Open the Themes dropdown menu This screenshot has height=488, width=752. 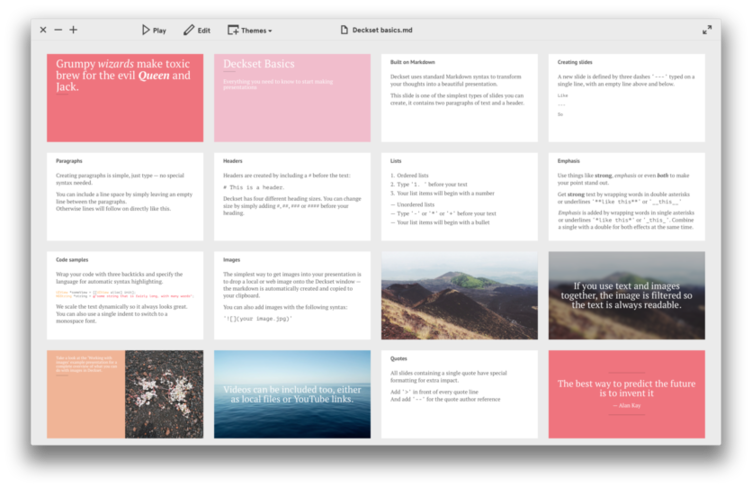[x=250, y=30]
